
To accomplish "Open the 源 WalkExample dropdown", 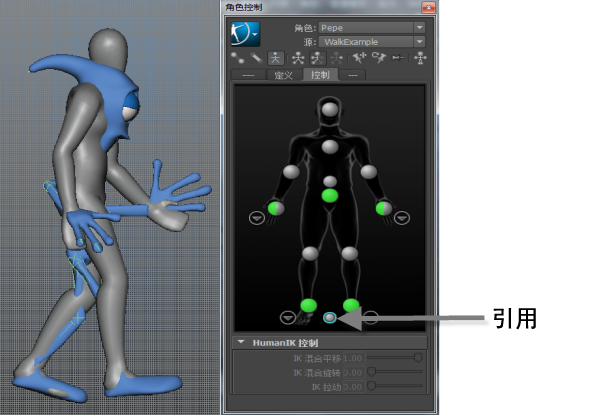I will point(372,41).
